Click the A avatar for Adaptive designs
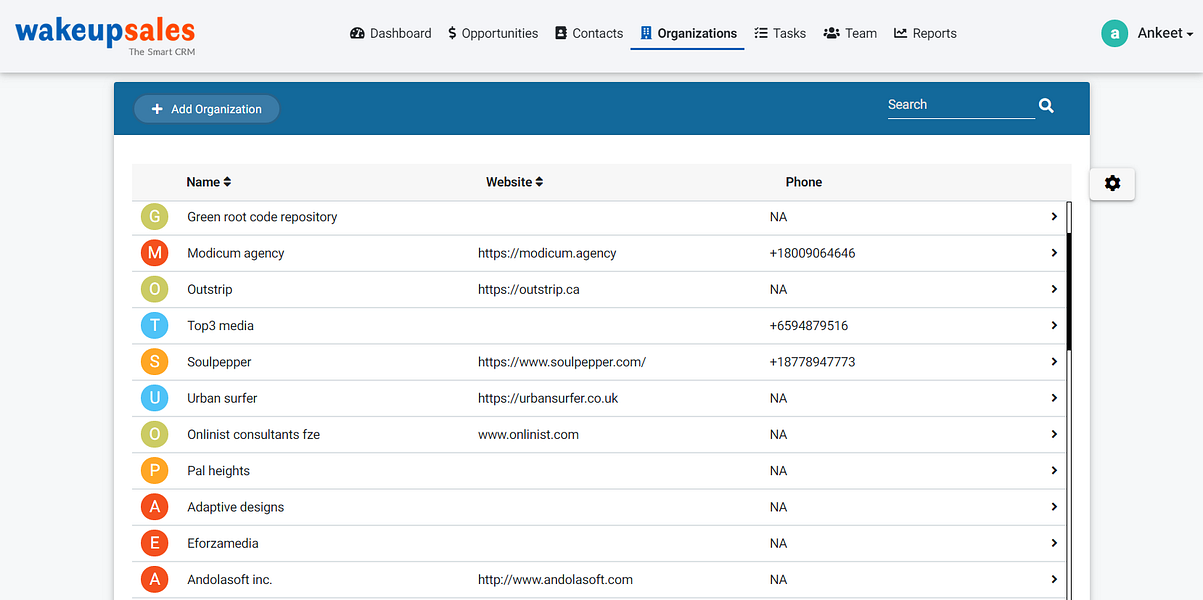 click(154, 507)
